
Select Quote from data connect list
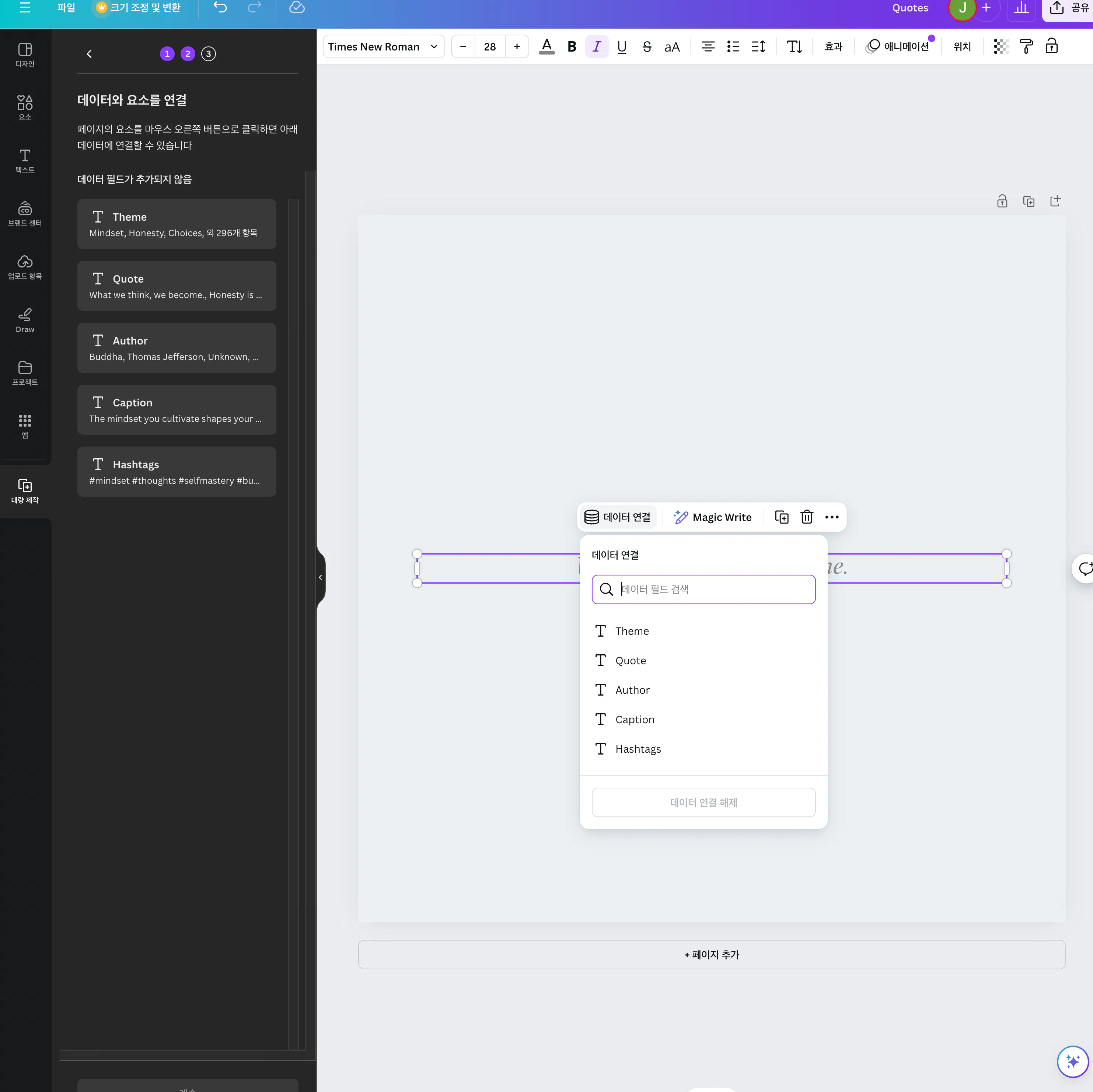tap(630, 661)
